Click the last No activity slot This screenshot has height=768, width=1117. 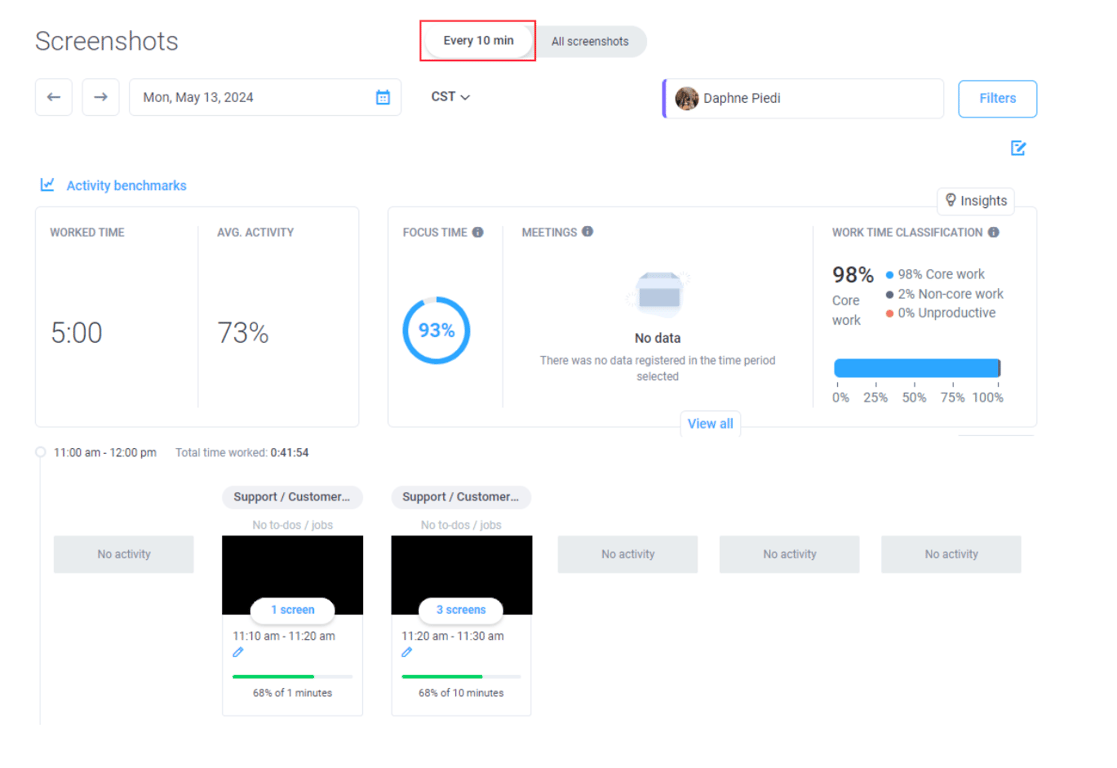coord(951,554)
